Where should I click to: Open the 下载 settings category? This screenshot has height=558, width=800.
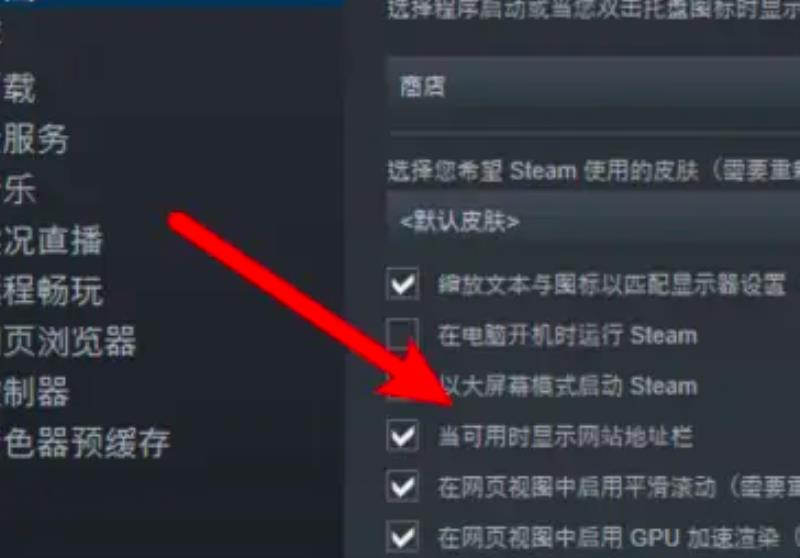point(18,88)
